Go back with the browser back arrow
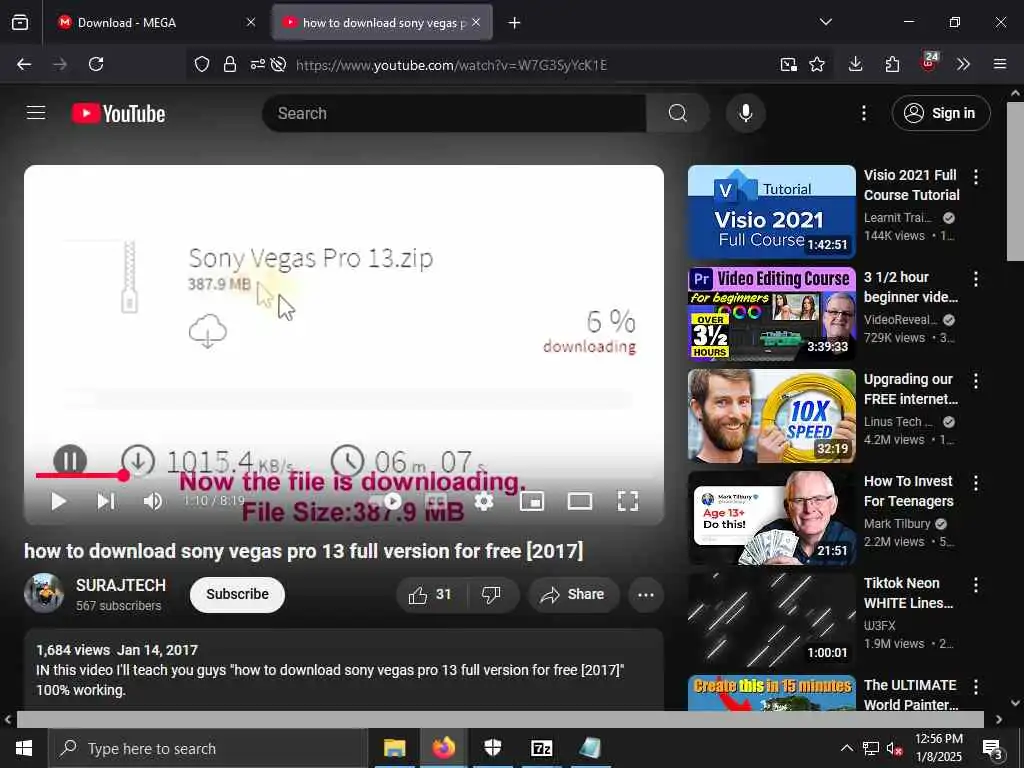The width and height of the screenshot is (1024, 768). tap(24, 64)
